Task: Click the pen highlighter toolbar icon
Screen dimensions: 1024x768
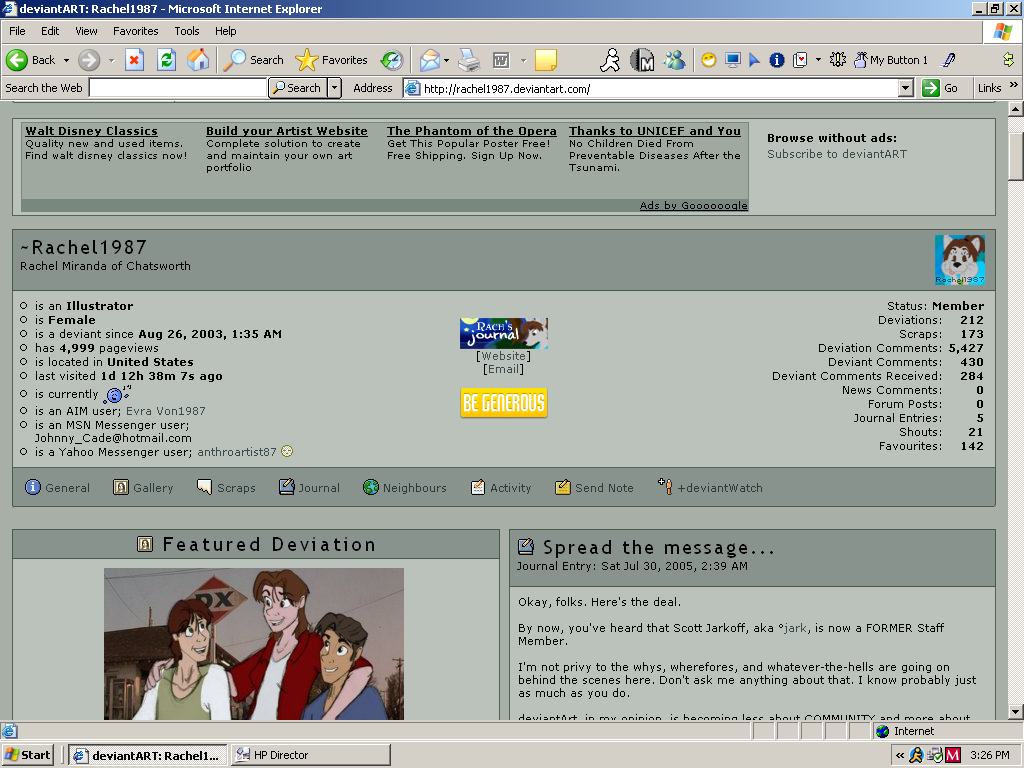Action: 948,60
